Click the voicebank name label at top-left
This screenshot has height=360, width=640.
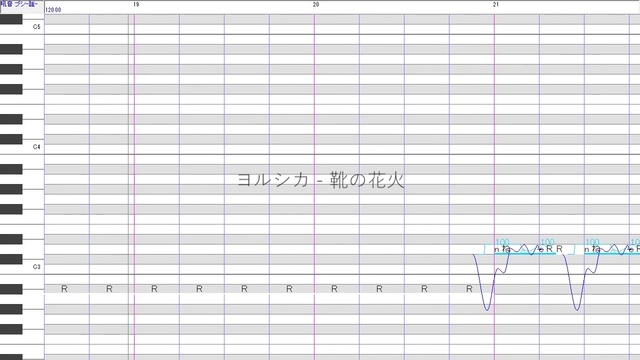point(20,4)
